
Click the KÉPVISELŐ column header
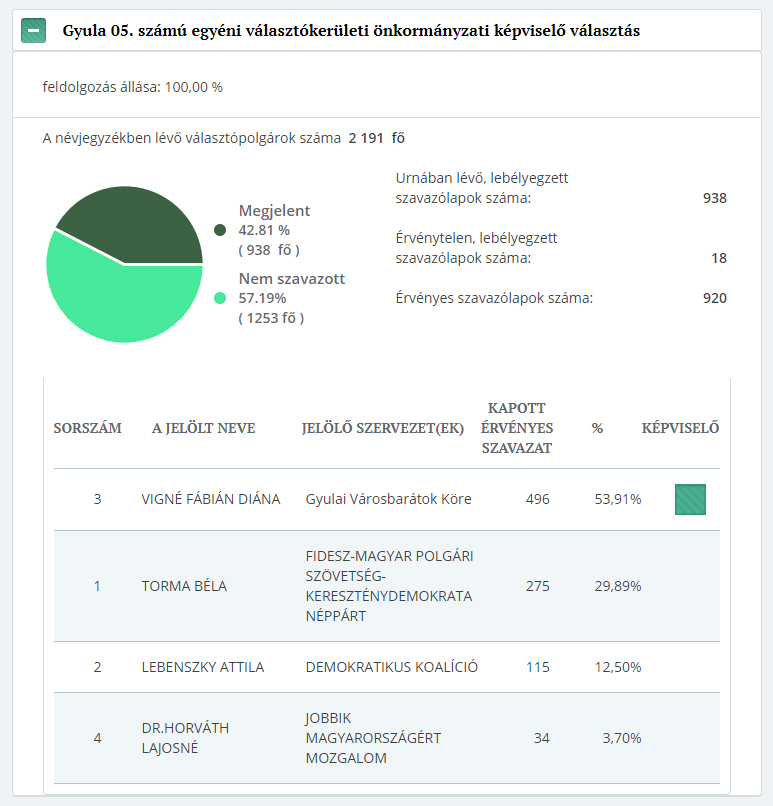coord(680,428)
